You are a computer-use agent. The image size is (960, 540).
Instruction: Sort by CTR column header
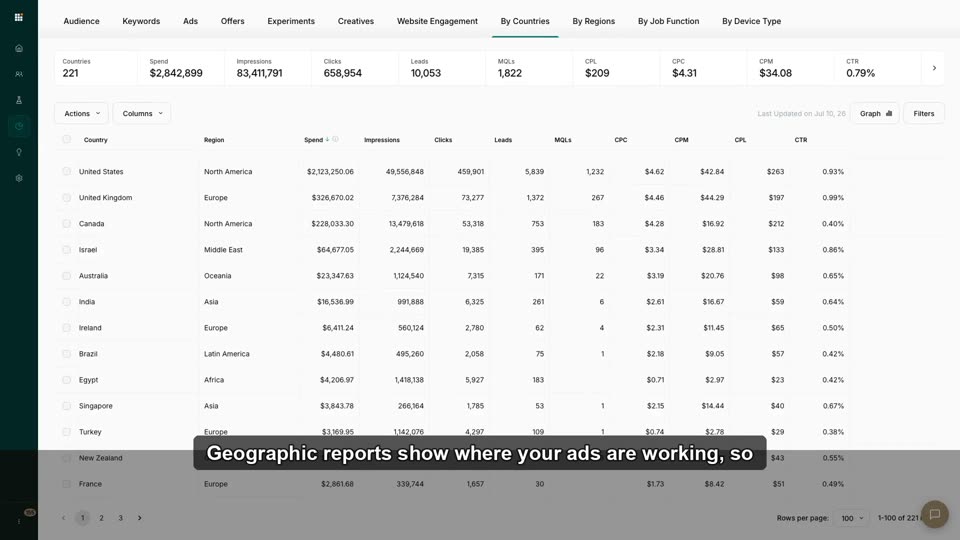click(x=801, y=140)
